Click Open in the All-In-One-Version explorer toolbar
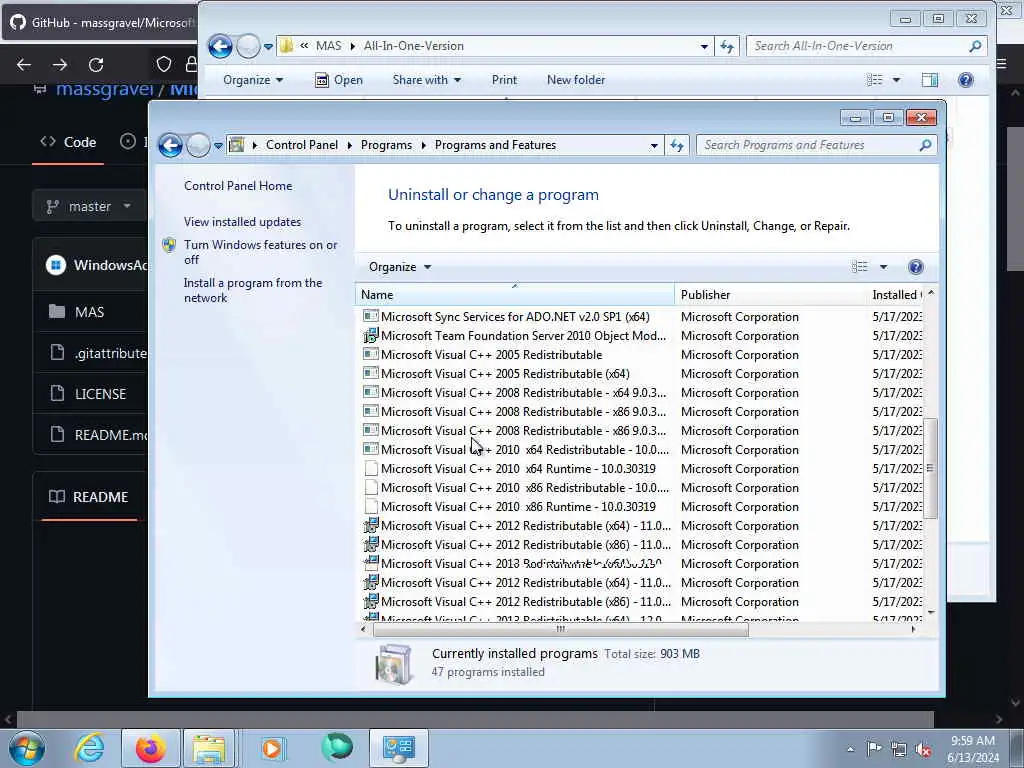The width and height of the screenshot is (1024, 768). (339, 80)
